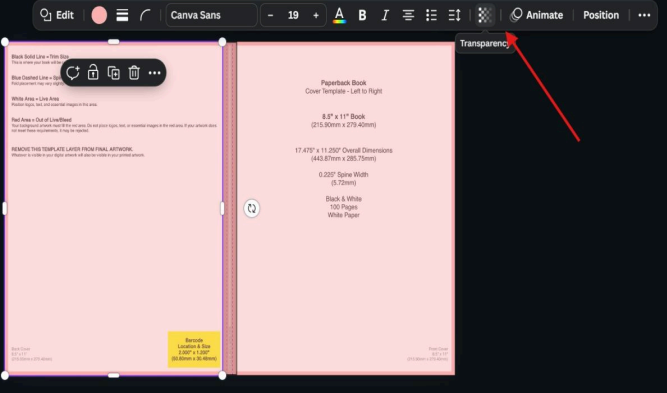This screenshot has width=667, height=393.
Task: Select the '17.475" x 11.250" Overall Dimensions' text
Action: pos(343,151)
